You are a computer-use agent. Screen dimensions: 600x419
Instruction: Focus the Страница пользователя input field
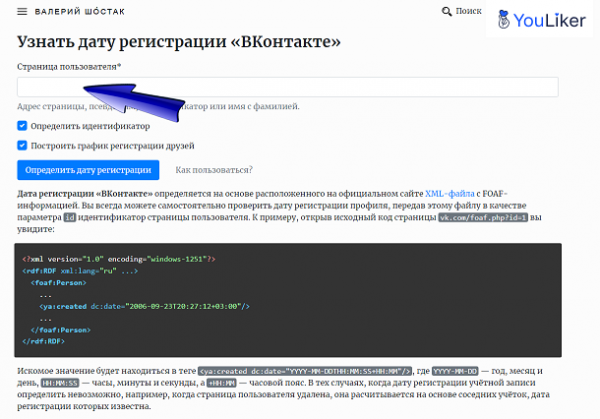(x=288, y=87)
